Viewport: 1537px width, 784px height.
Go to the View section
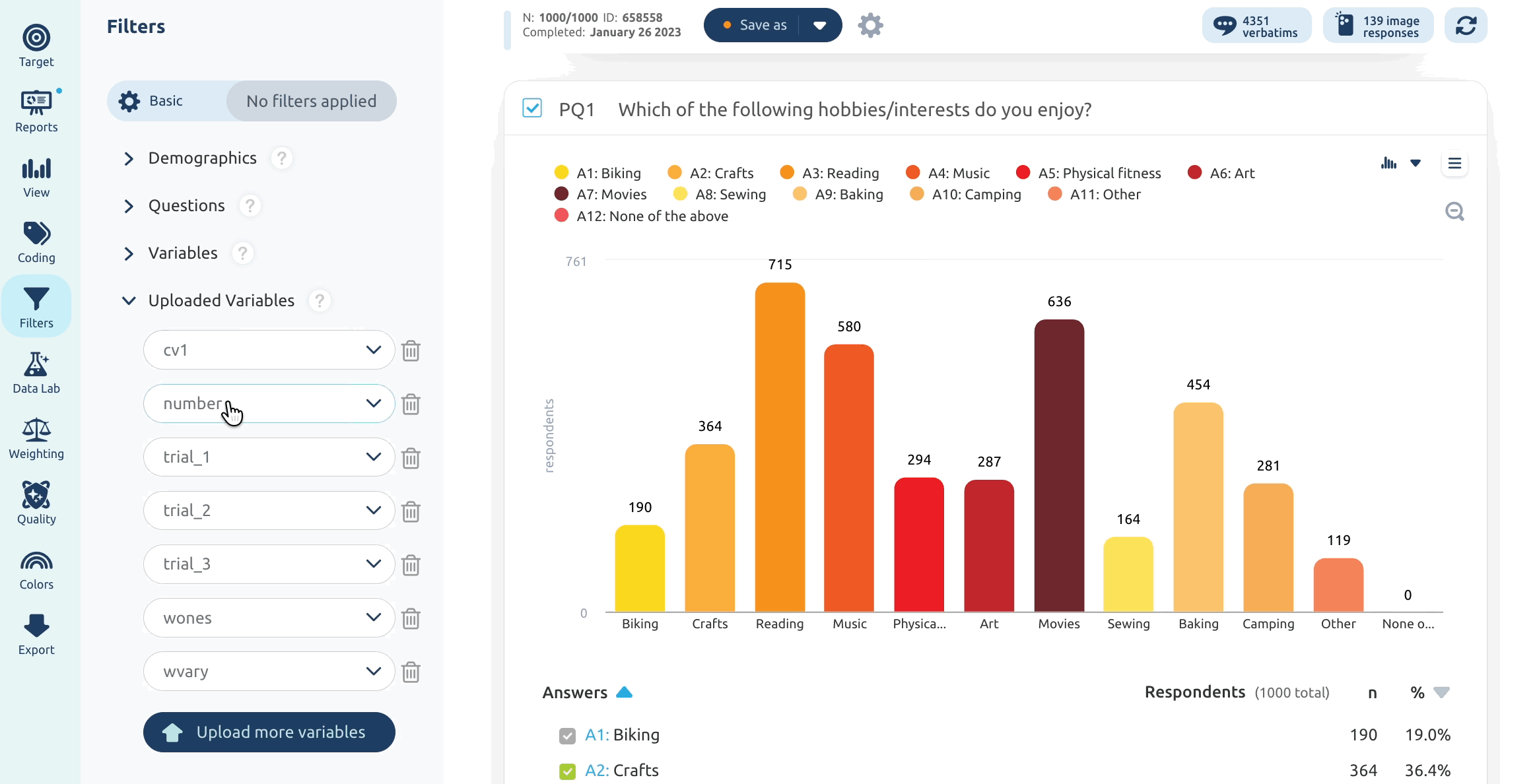pyautogui.click(x=36, y=177)
